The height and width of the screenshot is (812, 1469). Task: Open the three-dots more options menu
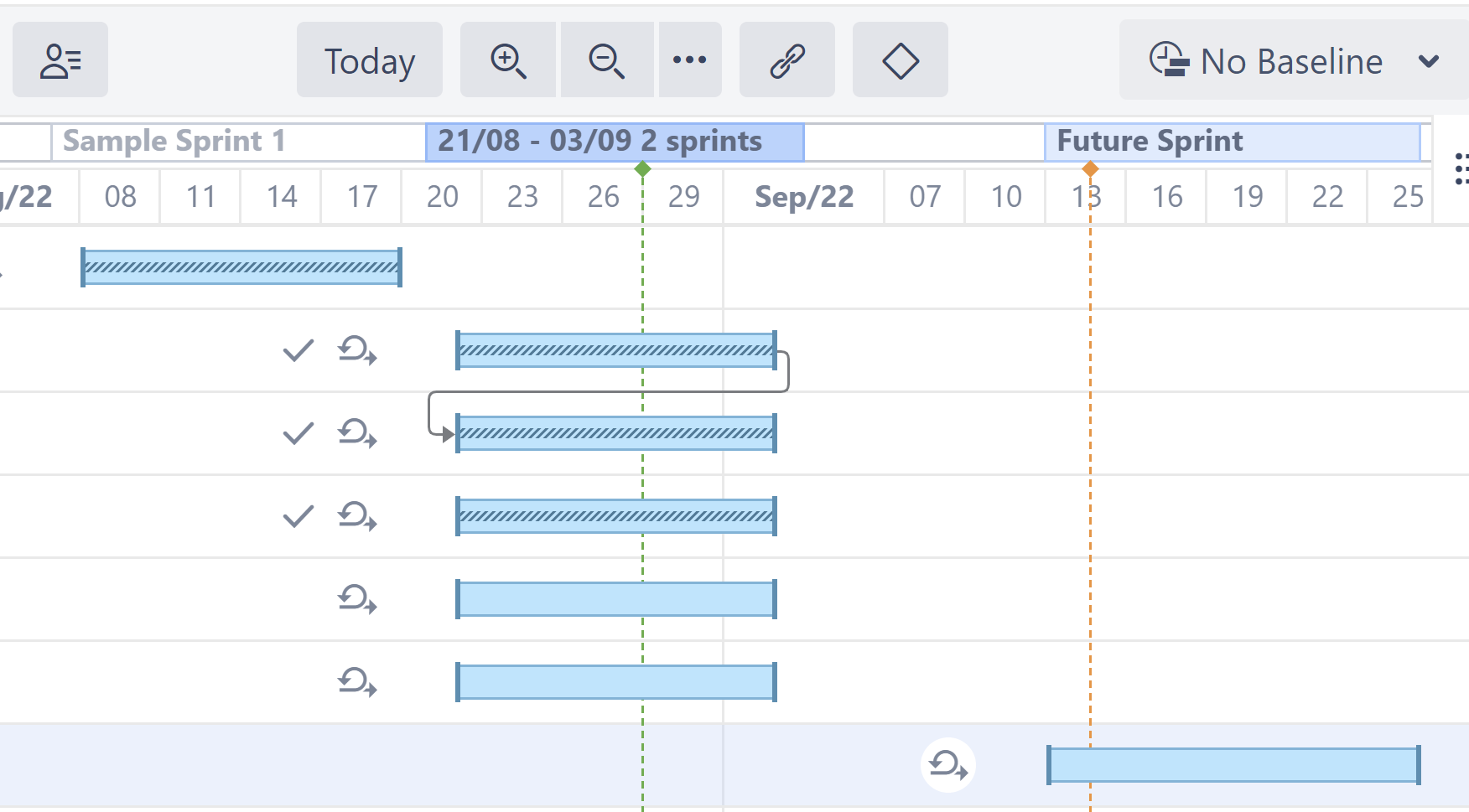tap(689, 60)
